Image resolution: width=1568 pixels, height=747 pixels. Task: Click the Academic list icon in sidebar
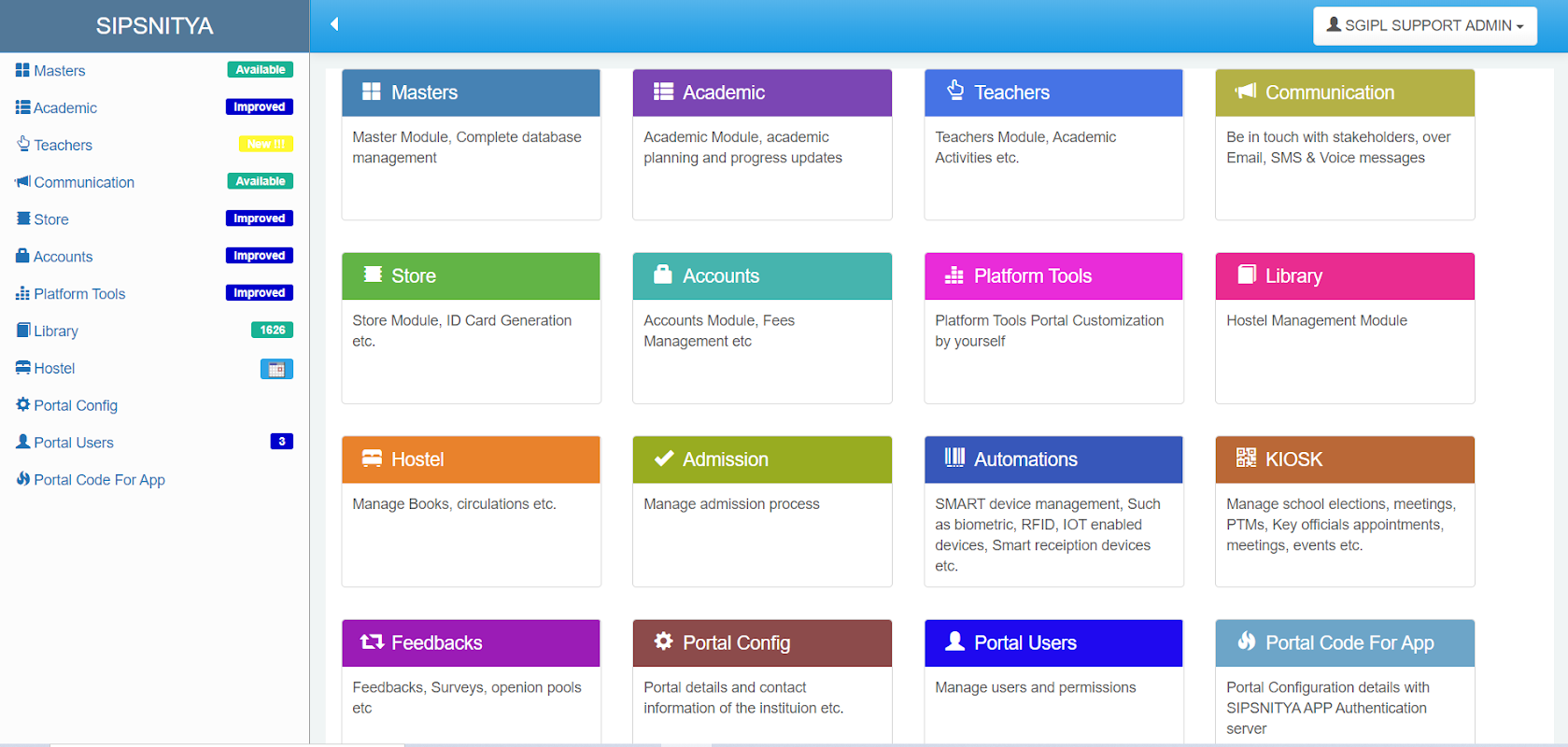[x=22, y=107]
